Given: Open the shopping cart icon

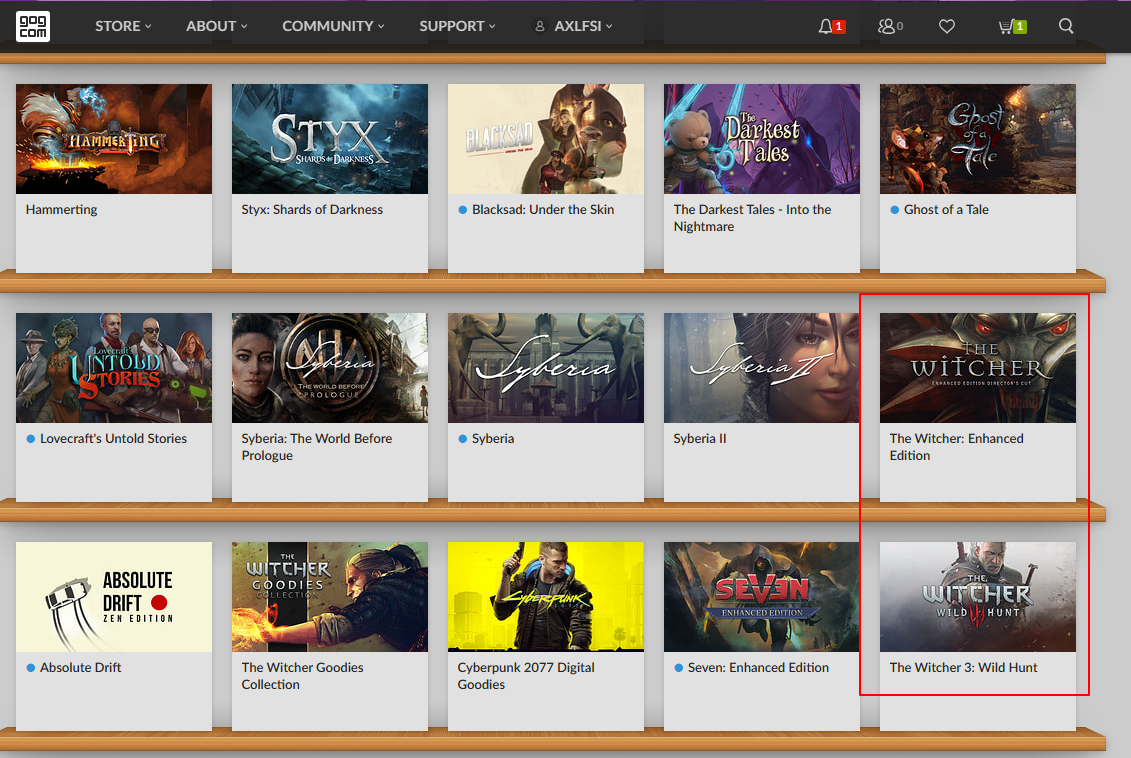Looking at the screenshot, I should [x=1005, y=27].
